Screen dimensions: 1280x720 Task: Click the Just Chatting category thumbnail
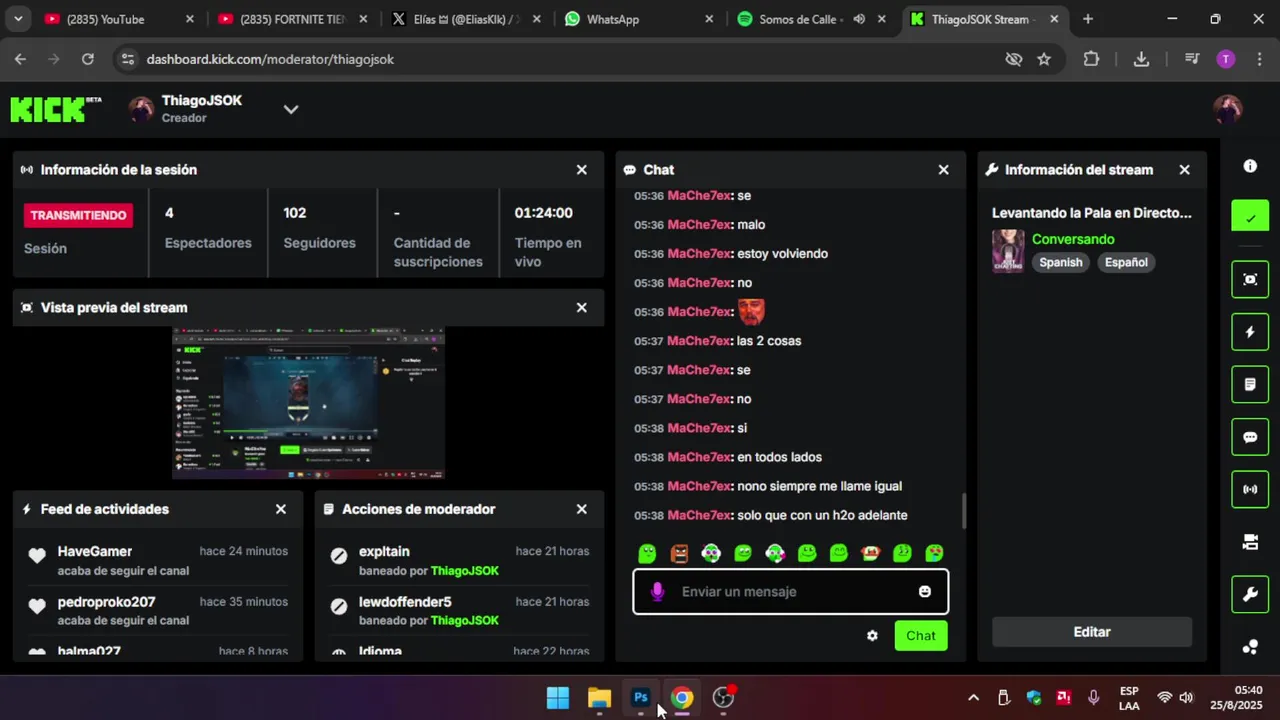[x=1008, y=251]
